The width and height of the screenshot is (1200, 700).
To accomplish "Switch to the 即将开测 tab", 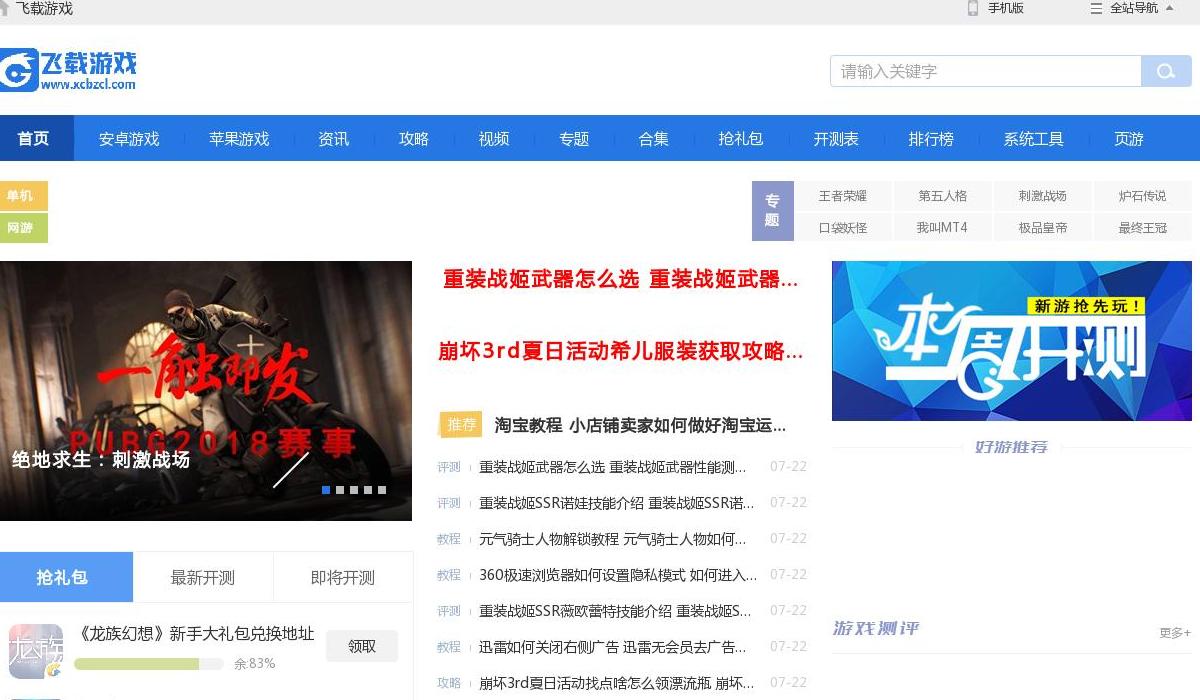I will (343, 577).
